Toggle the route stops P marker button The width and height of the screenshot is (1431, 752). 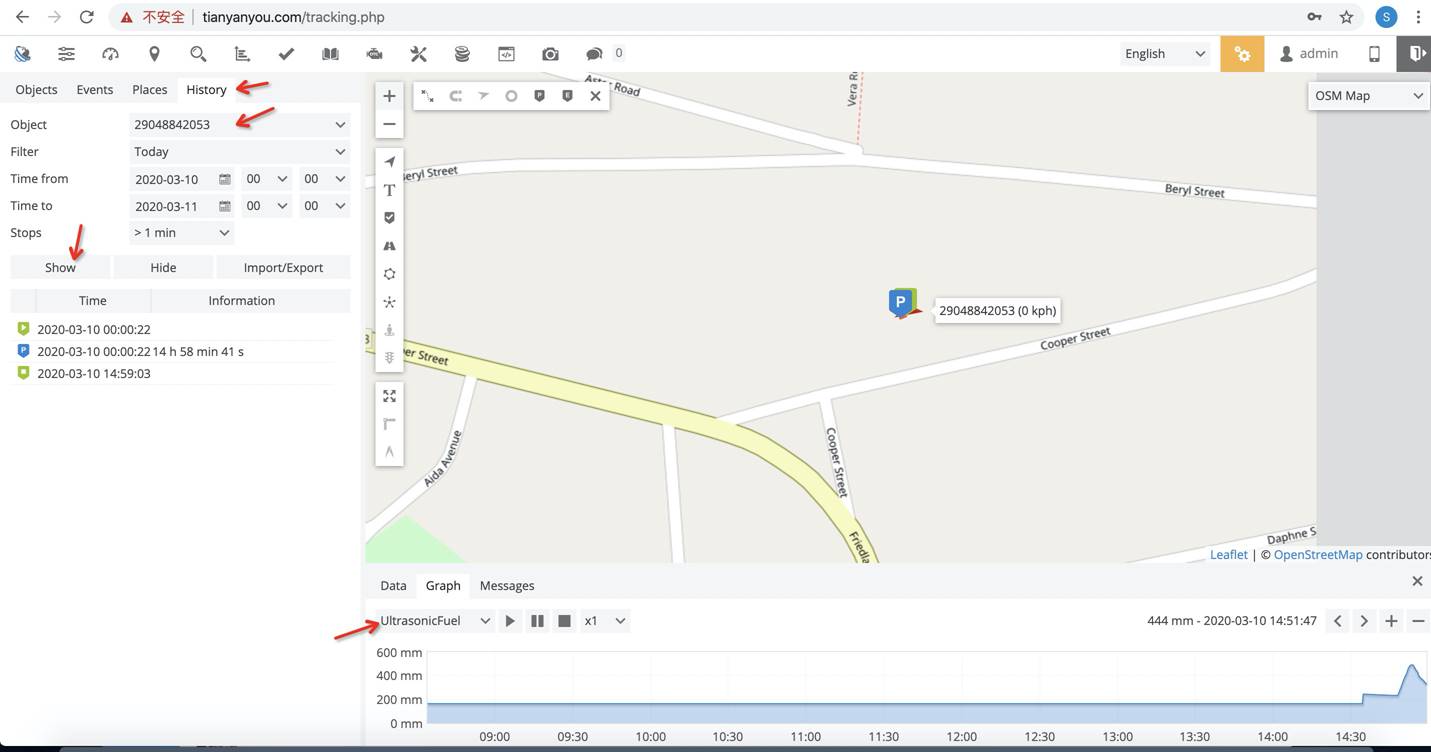[539, 96]
